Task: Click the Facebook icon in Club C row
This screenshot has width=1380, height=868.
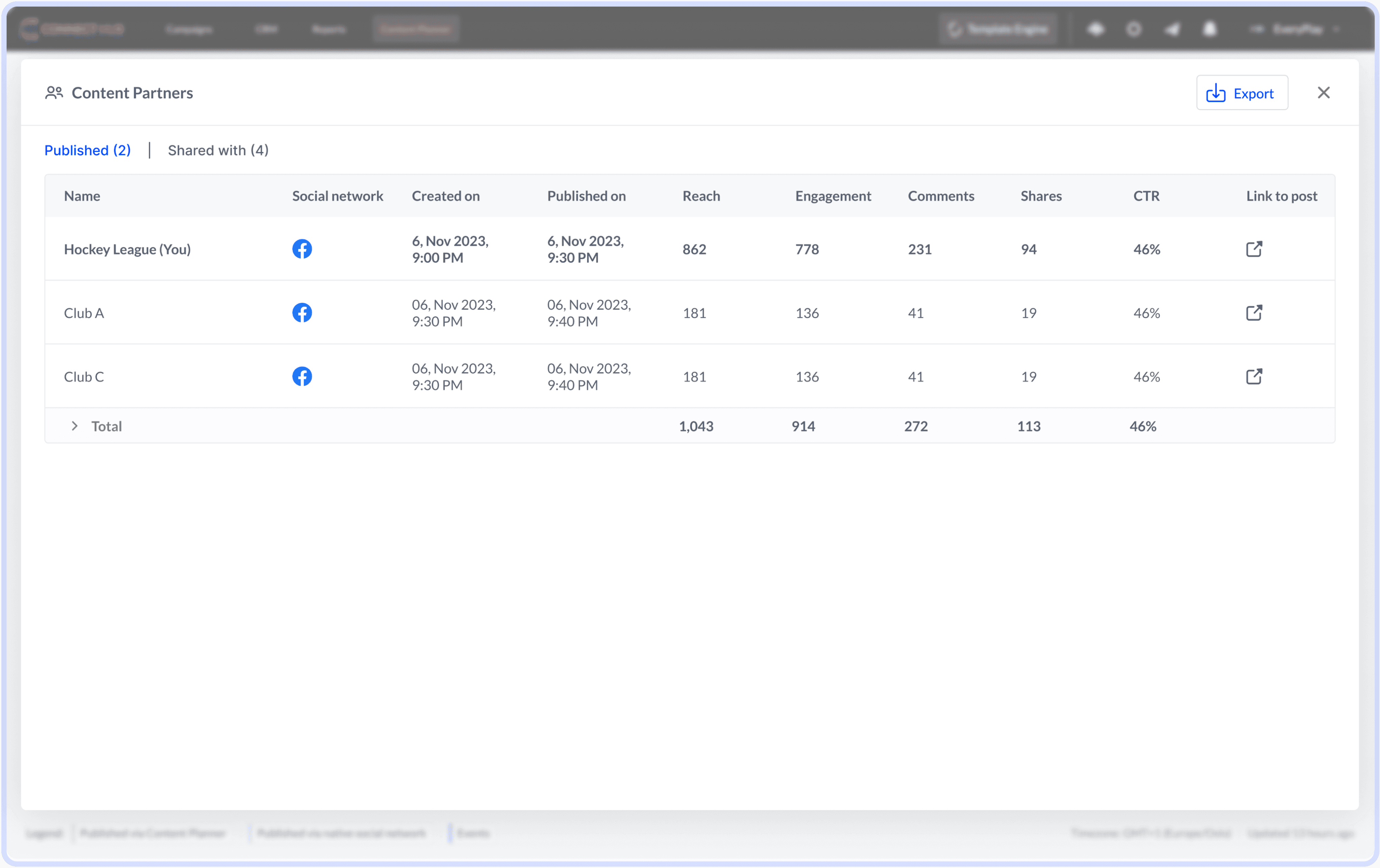Action: pos(302,376)
